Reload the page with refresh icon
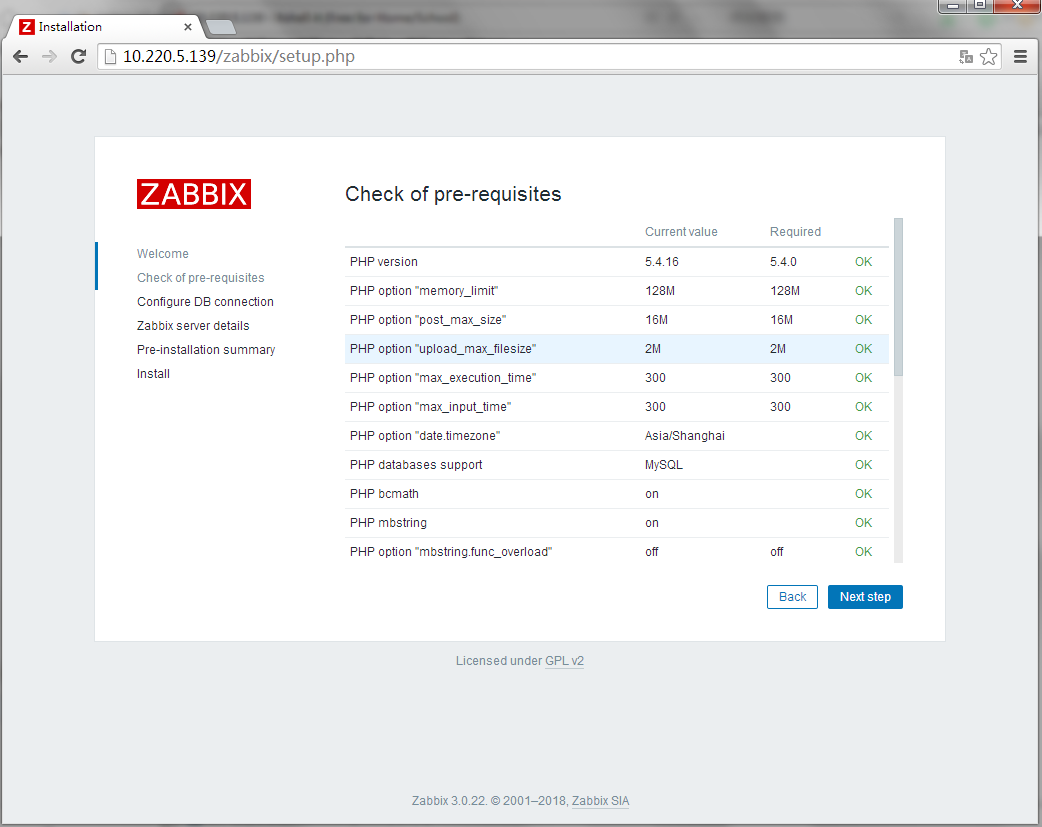The width and height of the screenshot is (1042, 827). point(78,57)
